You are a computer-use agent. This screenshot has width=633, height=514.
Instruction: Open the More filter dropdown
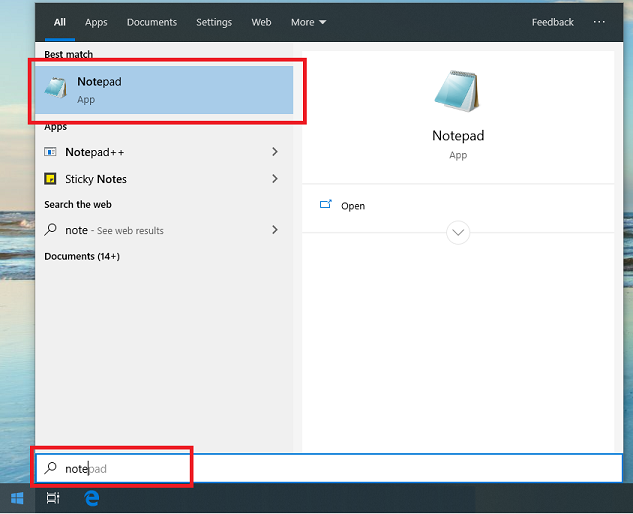pyautogui.click(x=308, y=22)
